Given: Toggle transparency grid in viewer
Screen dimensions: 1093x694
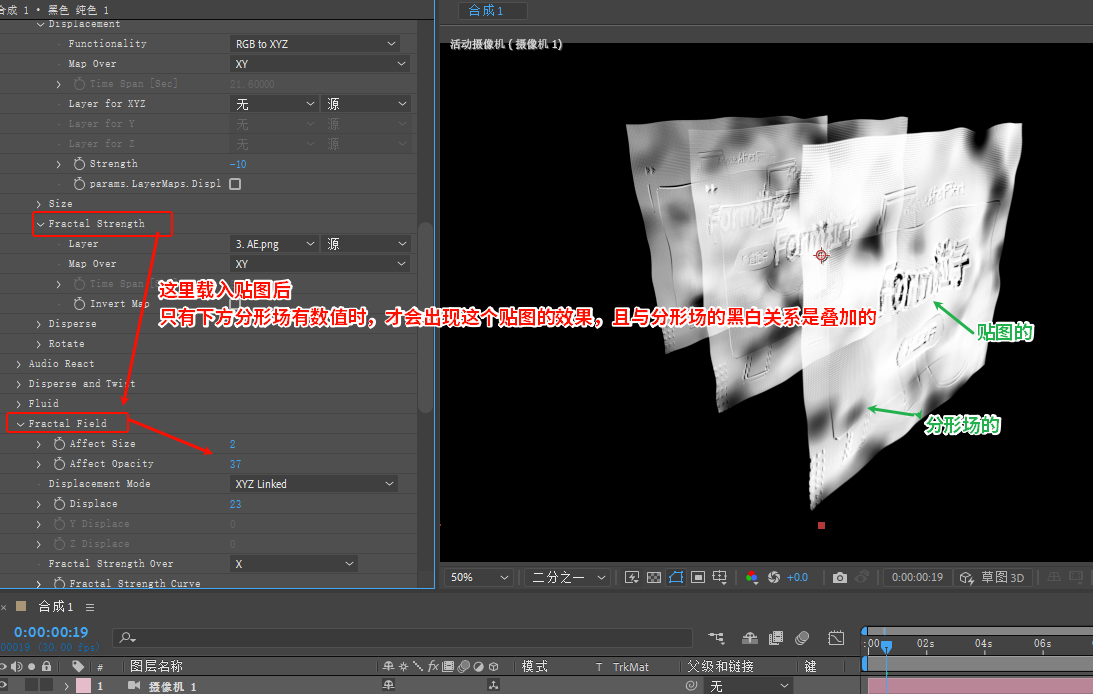Looking at the screenshot, I should 654,577.
